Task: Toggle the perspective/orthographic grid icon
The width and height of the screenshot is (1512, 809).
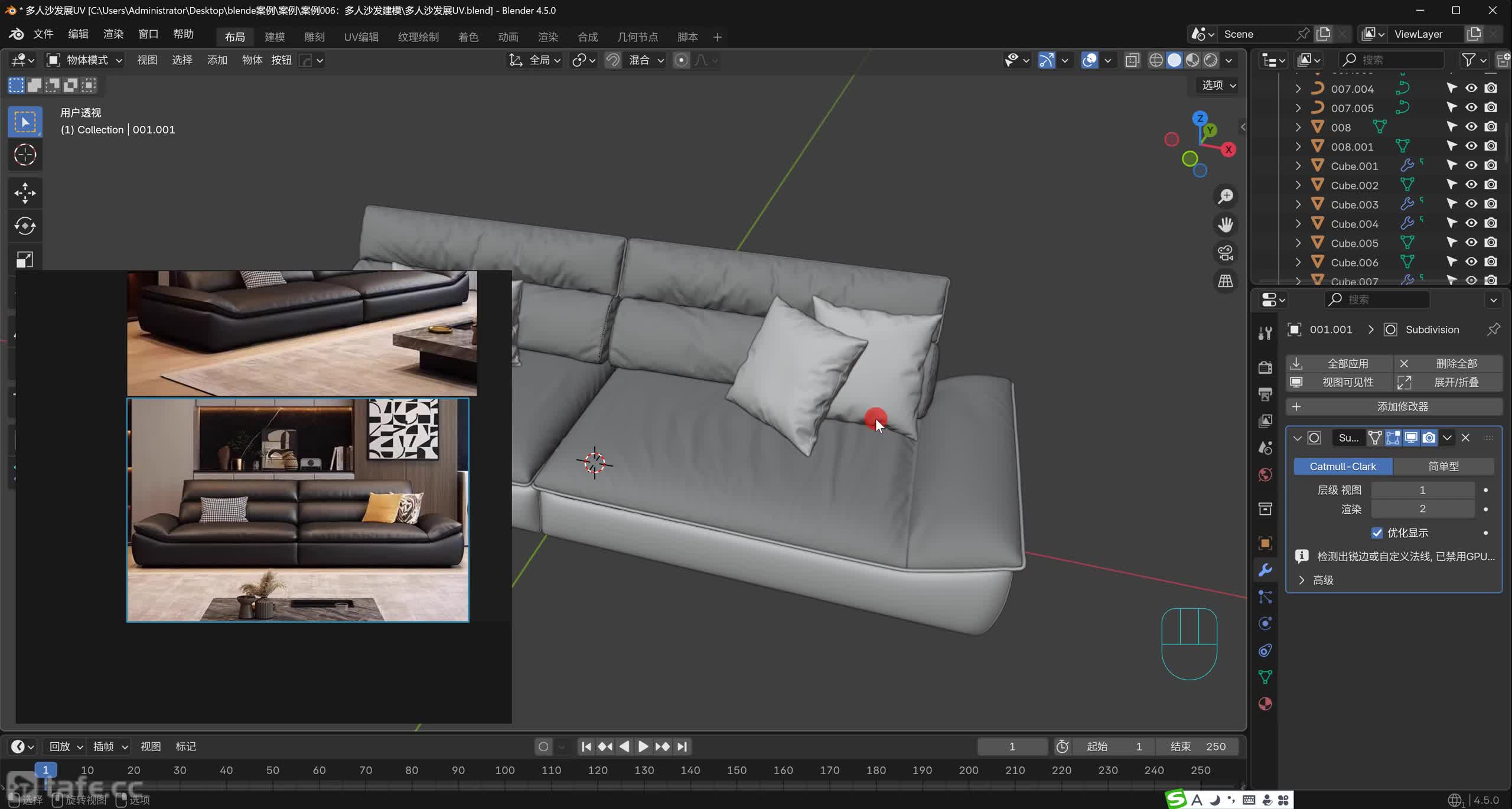Action: click(x=1226, y=281)
